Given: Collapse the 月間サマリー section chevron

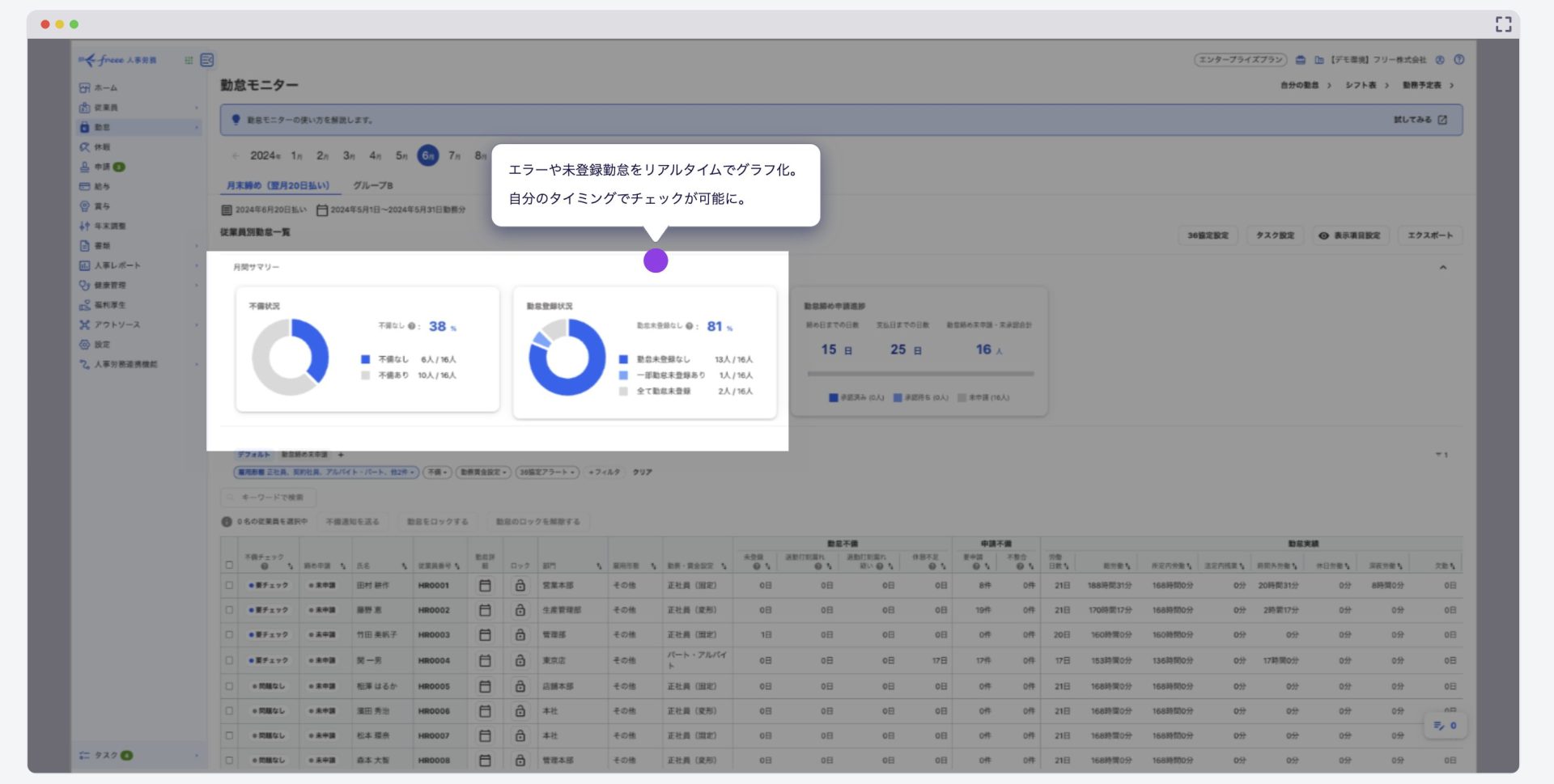Looking at the screenshot, I should point(1442,267).
